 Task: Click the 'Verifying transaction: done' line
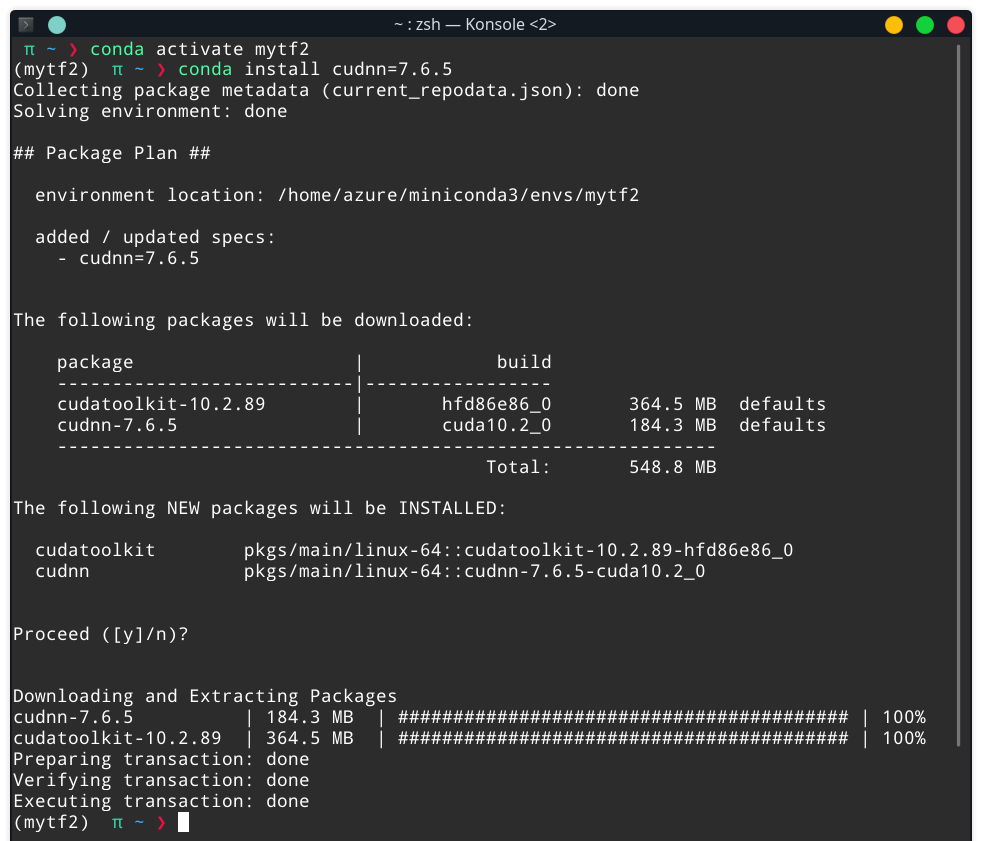tap(162, 781)
